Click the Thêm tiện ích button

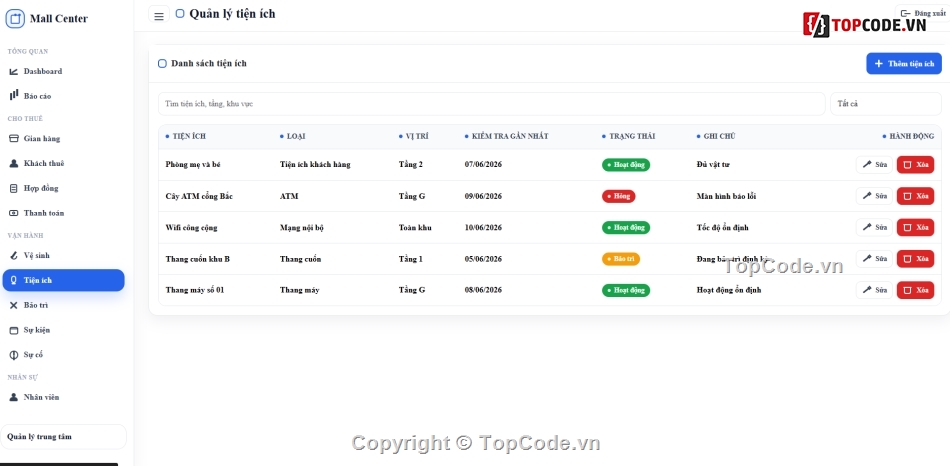[x=904, y=64]
